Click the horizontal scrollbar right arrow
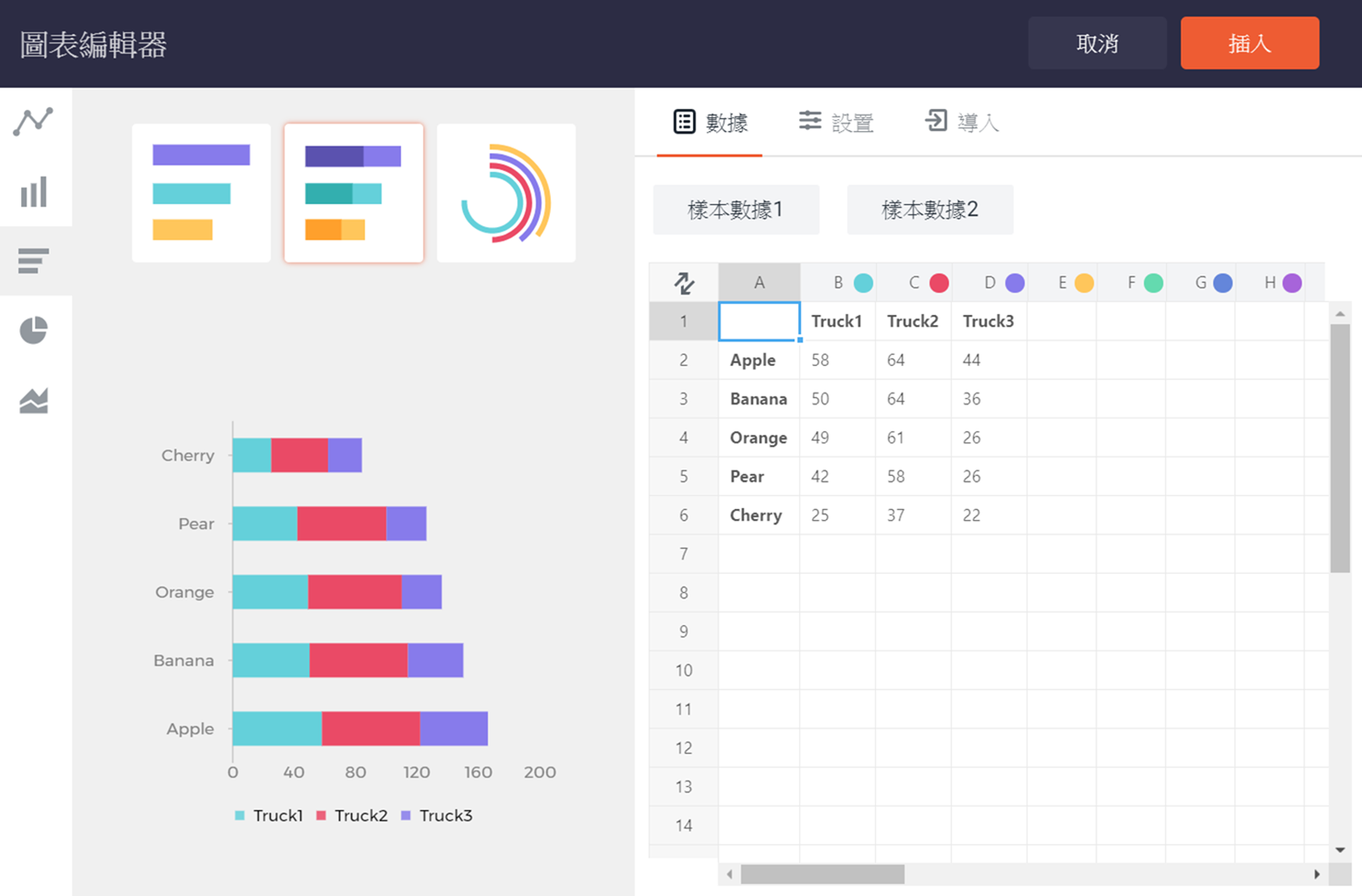Viewport: 1362px width, 896px height. coord(1317,874)
